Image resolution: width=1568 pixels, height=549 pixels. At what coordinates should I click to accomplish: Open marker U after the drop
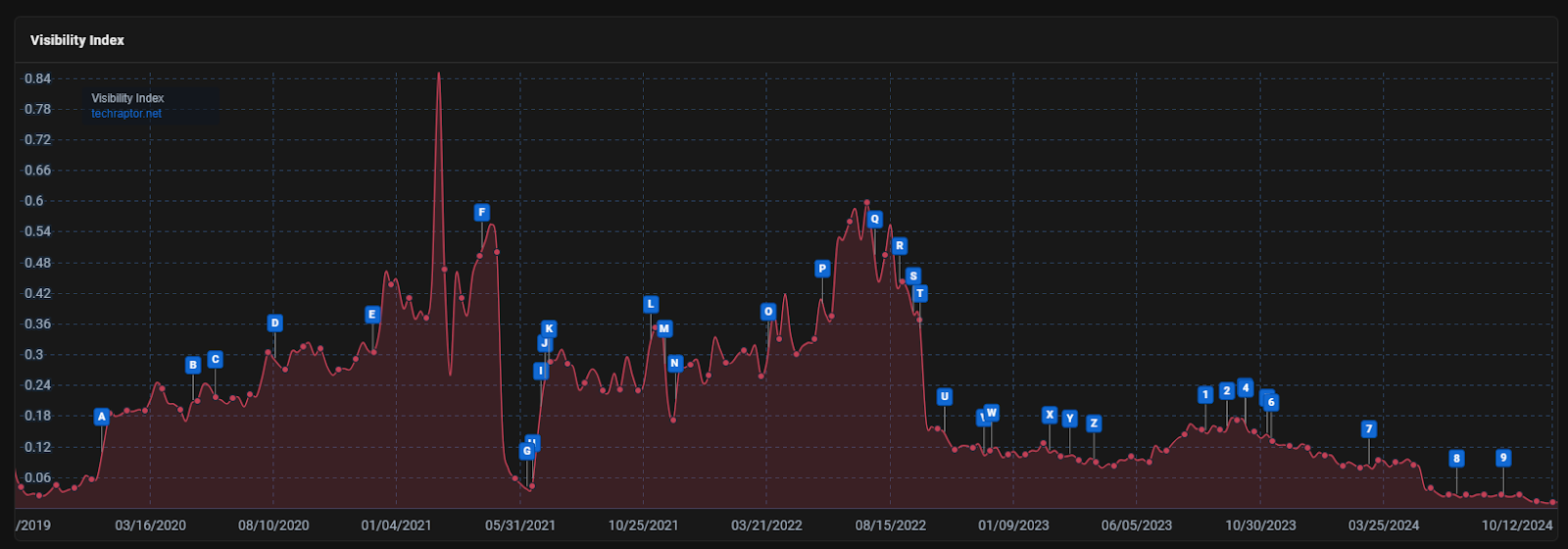(x=944, y=397)
